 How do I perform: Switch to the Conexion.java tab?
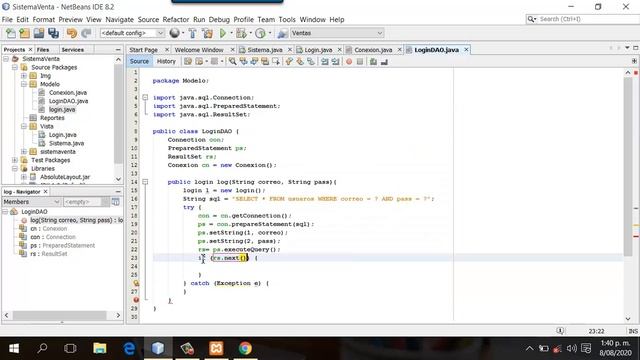click(x=373, y=50)
